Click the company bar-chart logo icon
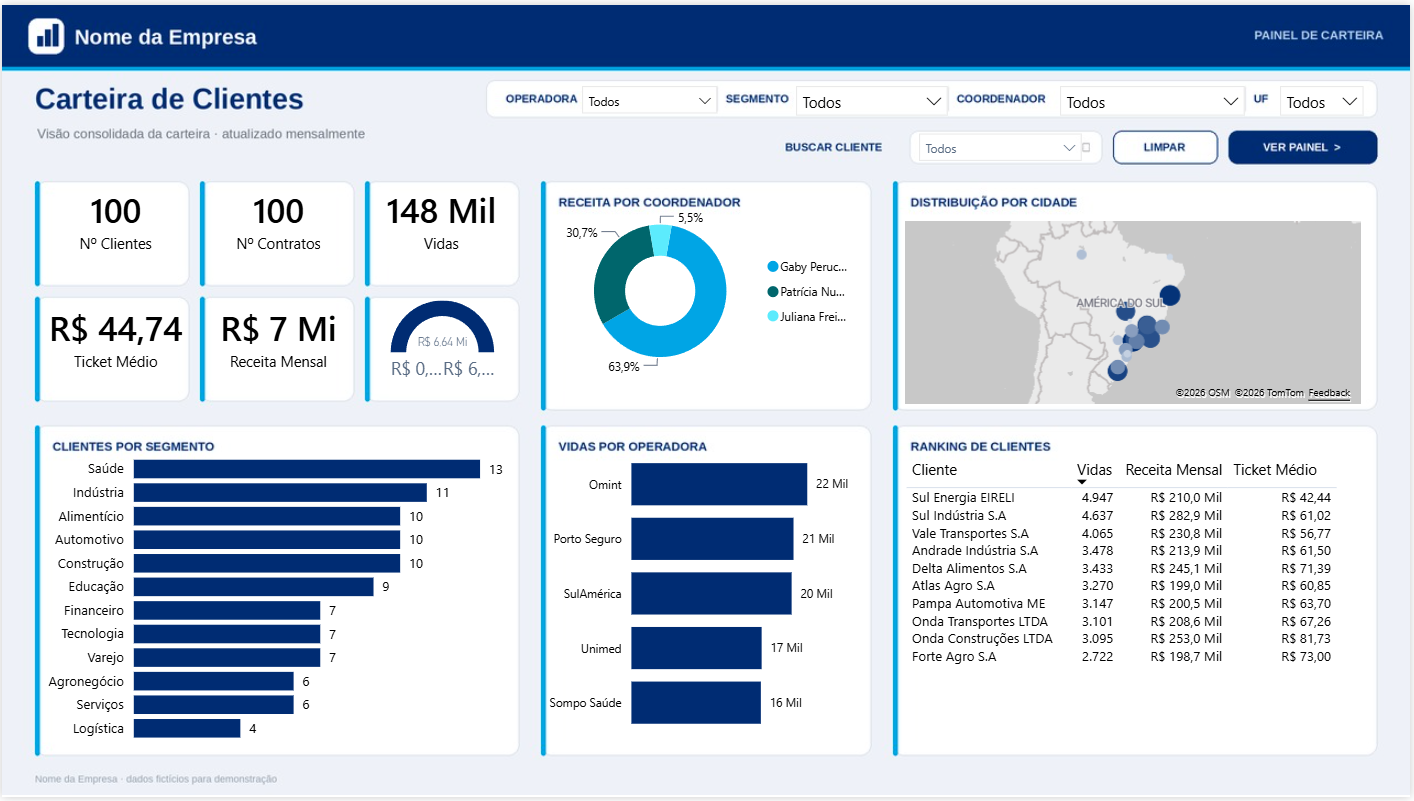The width and height of the screenshot is (1414, 801). click(x=46, y=36)
